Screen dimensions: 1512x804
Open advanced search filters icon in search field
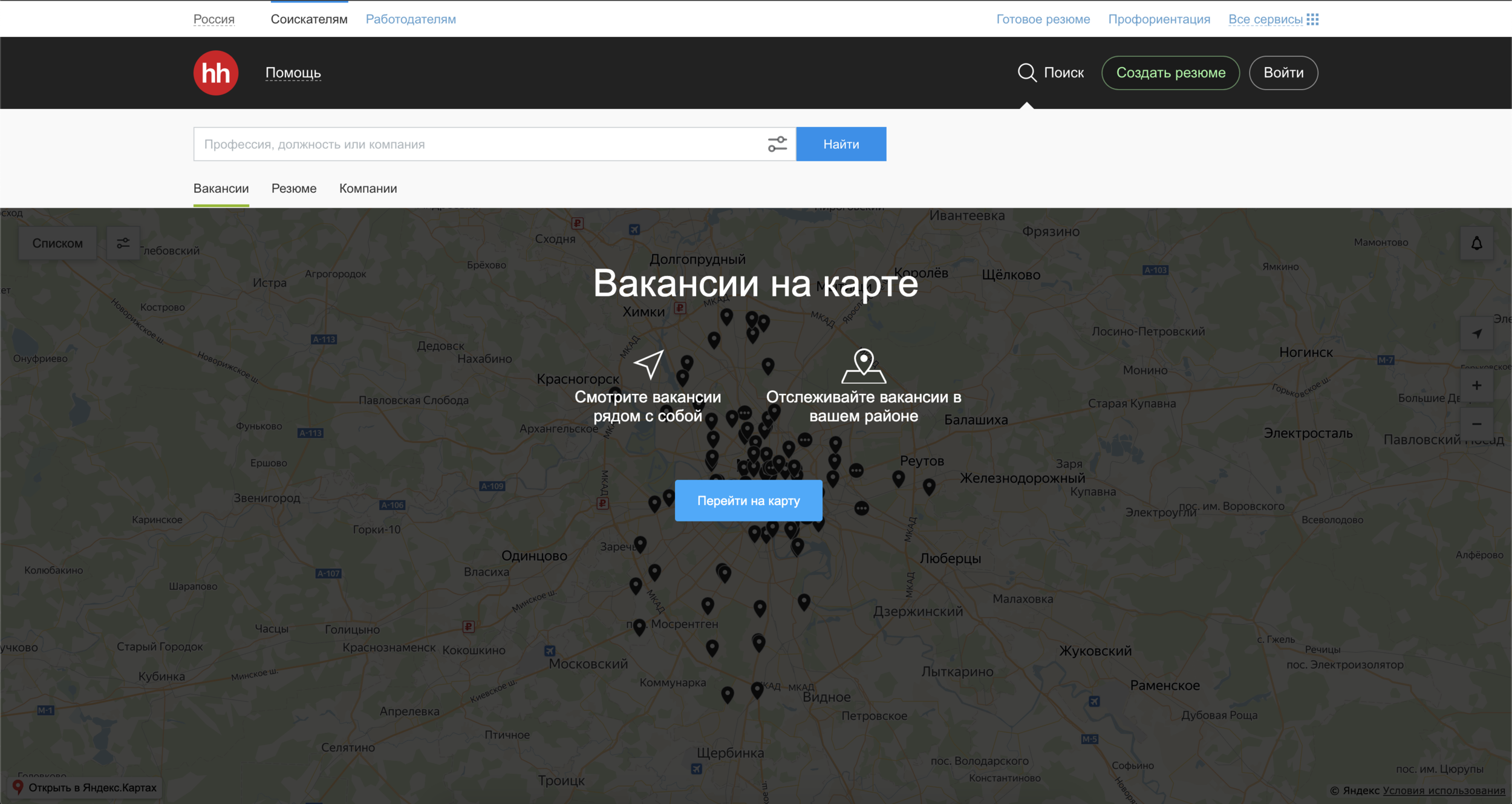coord(777,144)
